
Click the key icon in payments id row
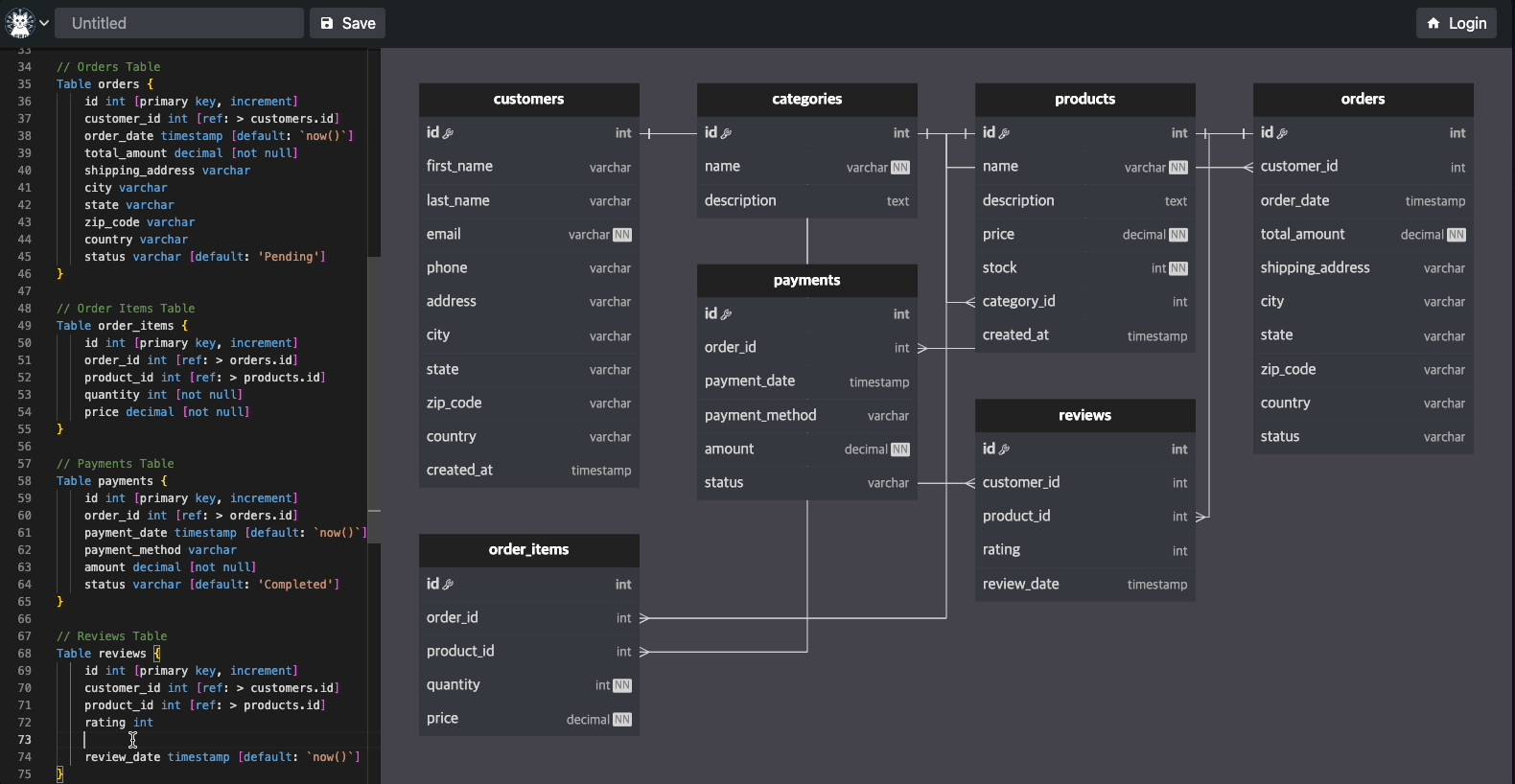pyautogui.click(x=726, y=314)
